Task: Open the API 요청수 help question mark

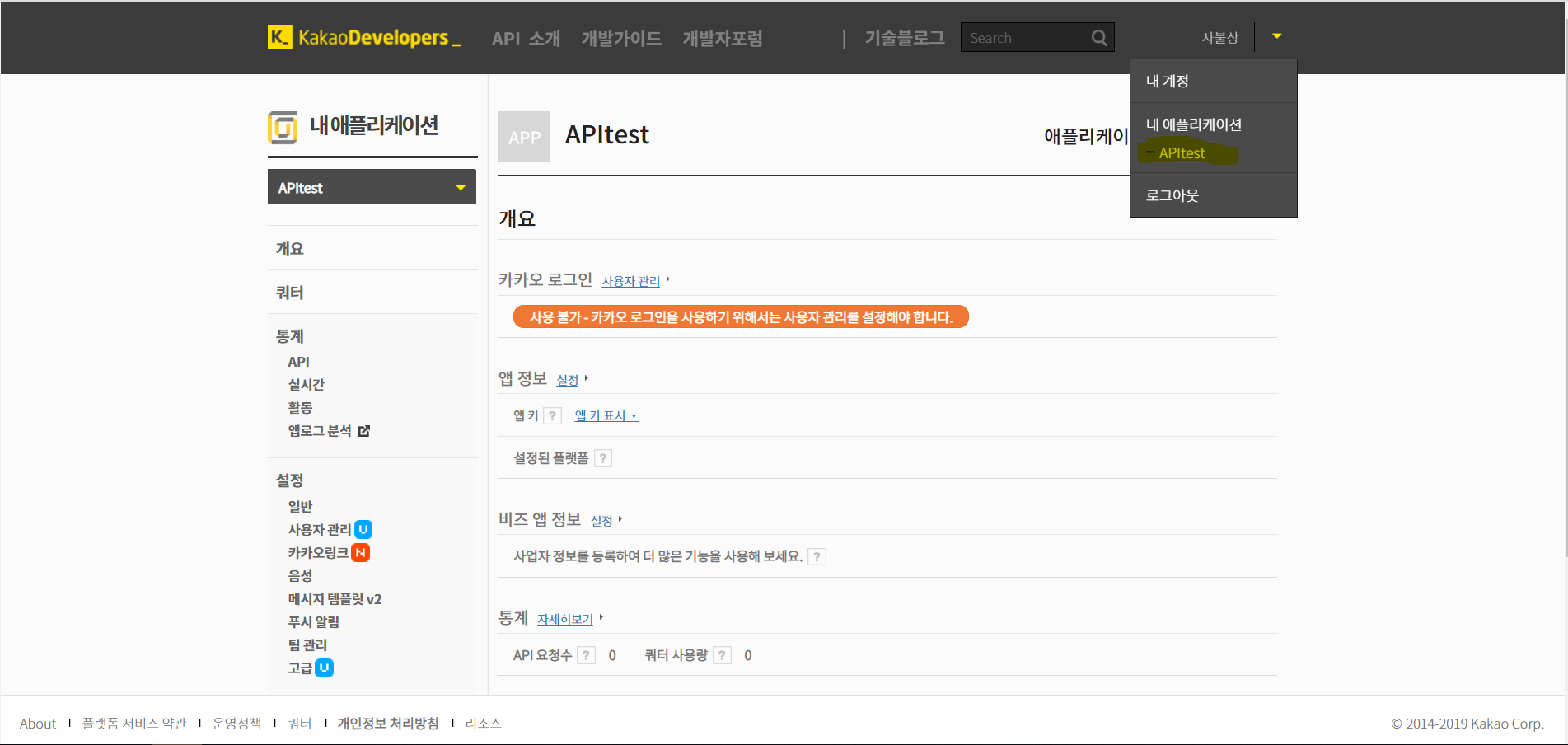Action: (586, 655)
